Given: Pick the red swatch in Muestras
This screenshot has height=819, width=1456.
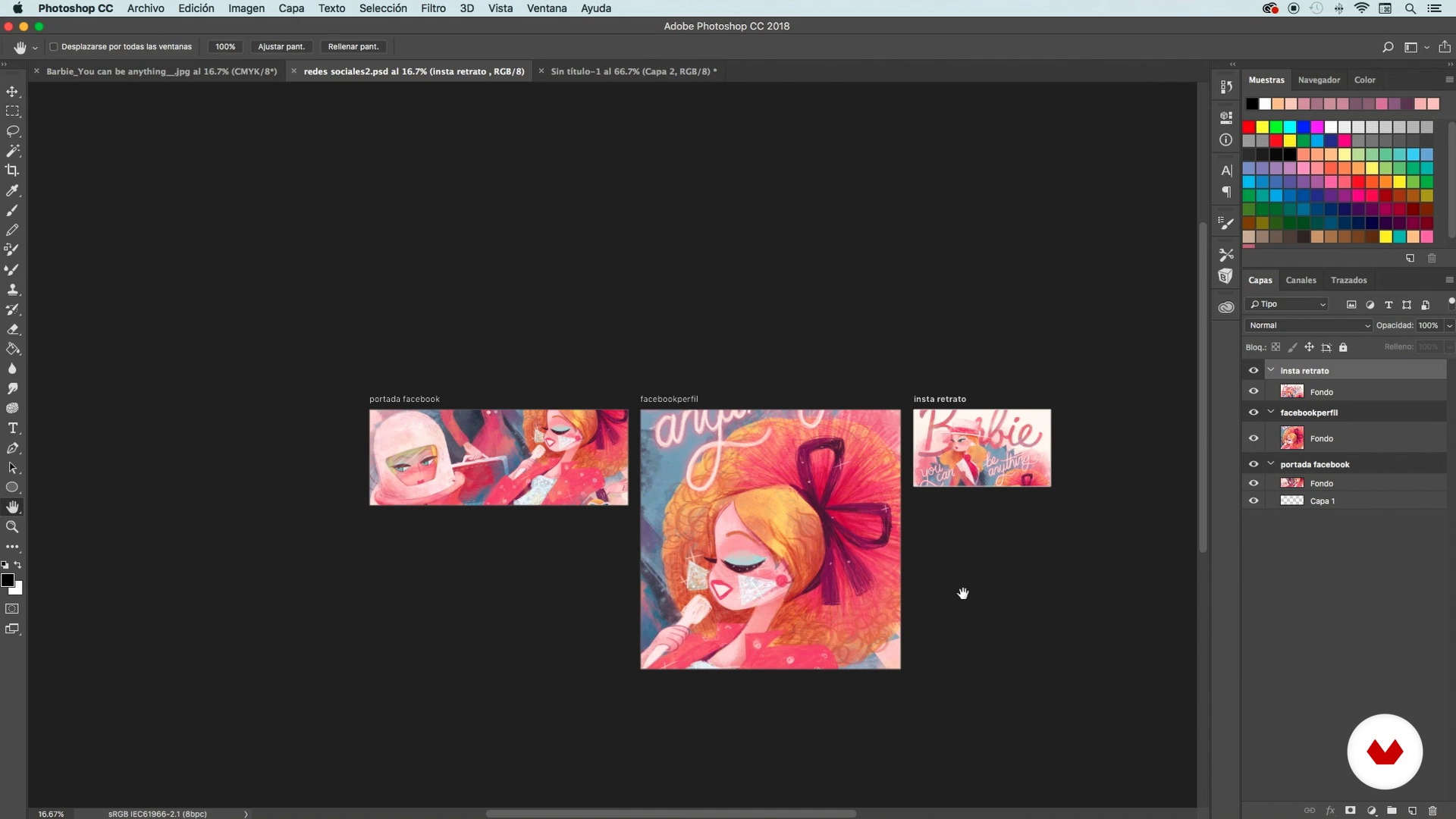Looking at the screenshot, I should pyautogui.click(x=1249, y=127).
